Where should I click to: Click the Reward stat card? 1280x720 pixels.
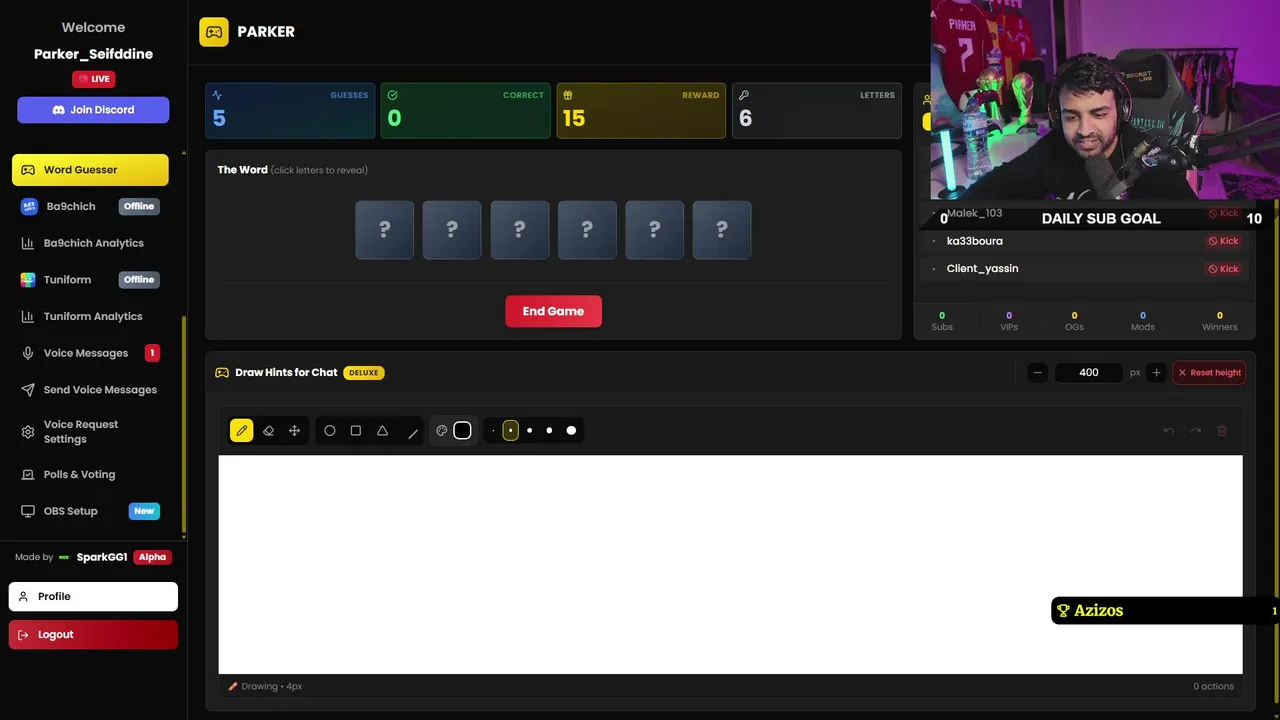(641, 110)
